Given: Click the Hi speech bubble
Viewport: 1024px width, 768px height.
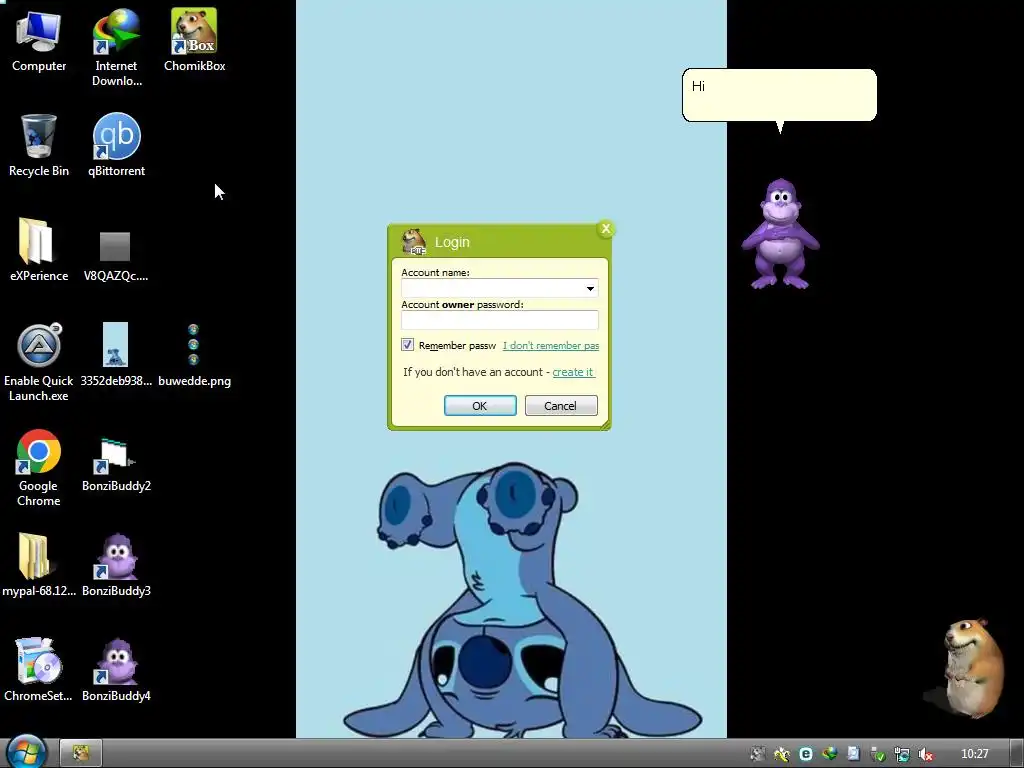Looking at the screenshot, I should point(779,95).
